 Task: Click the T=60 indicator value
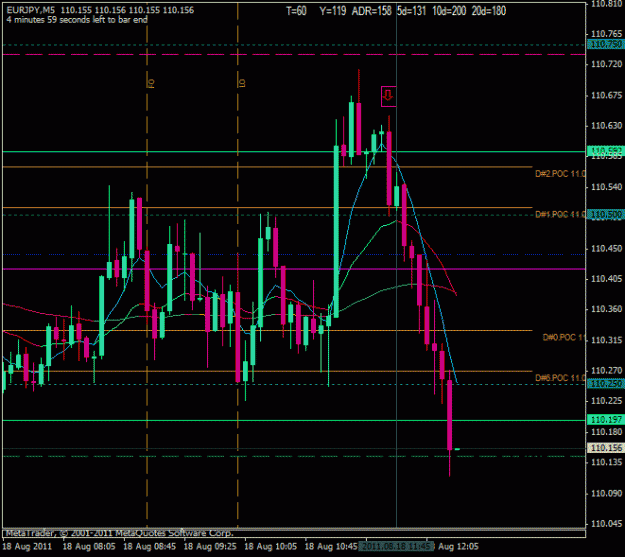pos(296,11)
